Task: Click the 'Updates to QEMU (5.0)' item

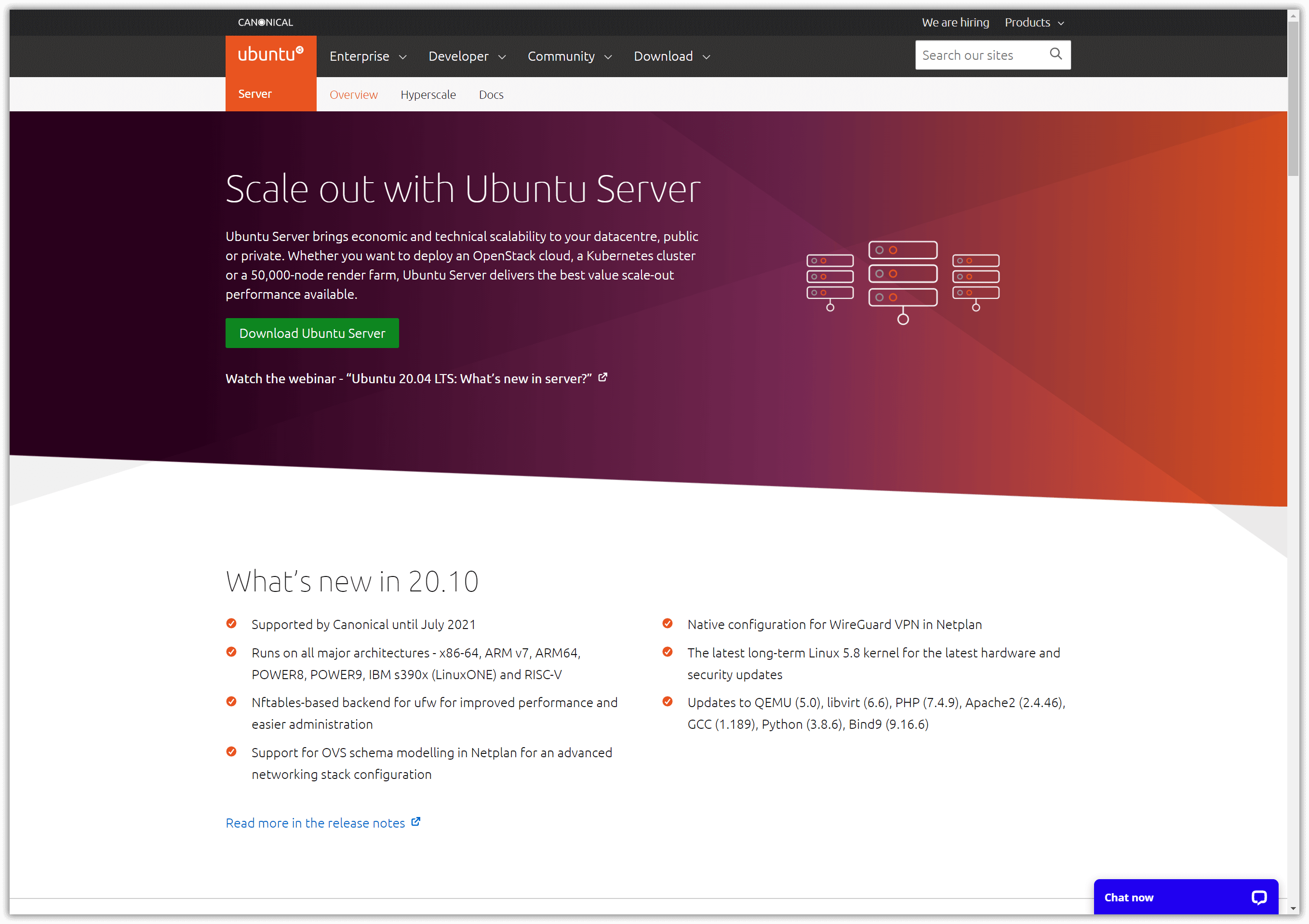Action: tap(876, 713)
